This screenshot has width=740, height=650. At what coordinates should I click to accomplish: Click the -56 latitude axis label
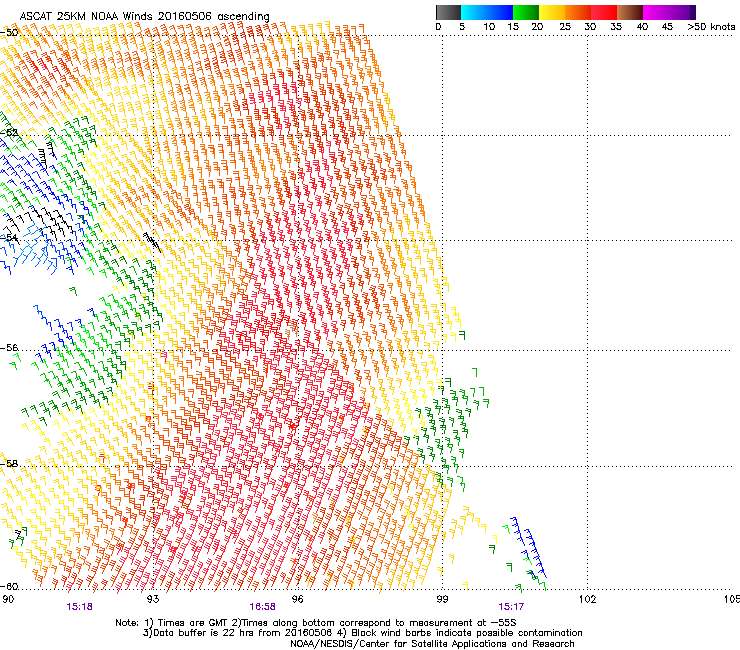click(x=8, y=347)
